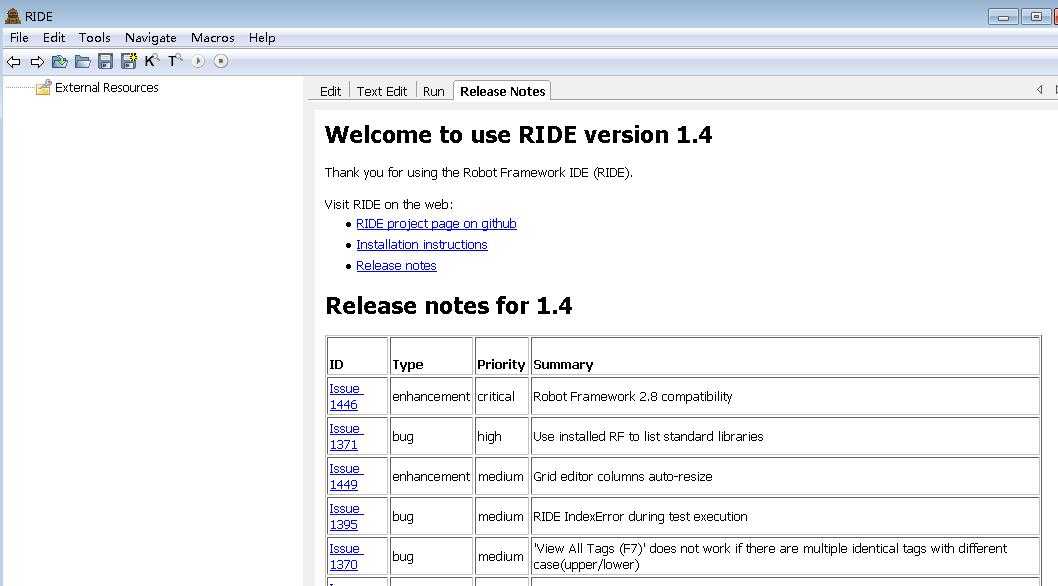This screenshot has height=586, width=1058.
Task: Click the 'View All Tags (F7)' summary text
Action: click(770, 556)
